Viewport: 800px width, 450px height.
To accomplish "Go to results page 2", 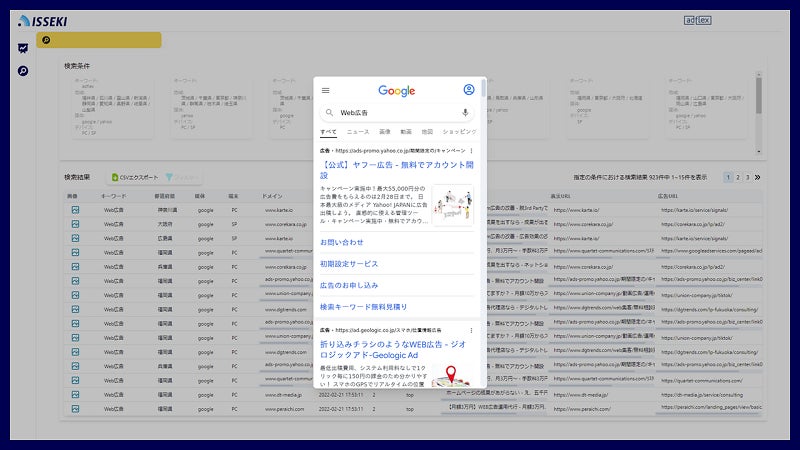I will 738,177.
